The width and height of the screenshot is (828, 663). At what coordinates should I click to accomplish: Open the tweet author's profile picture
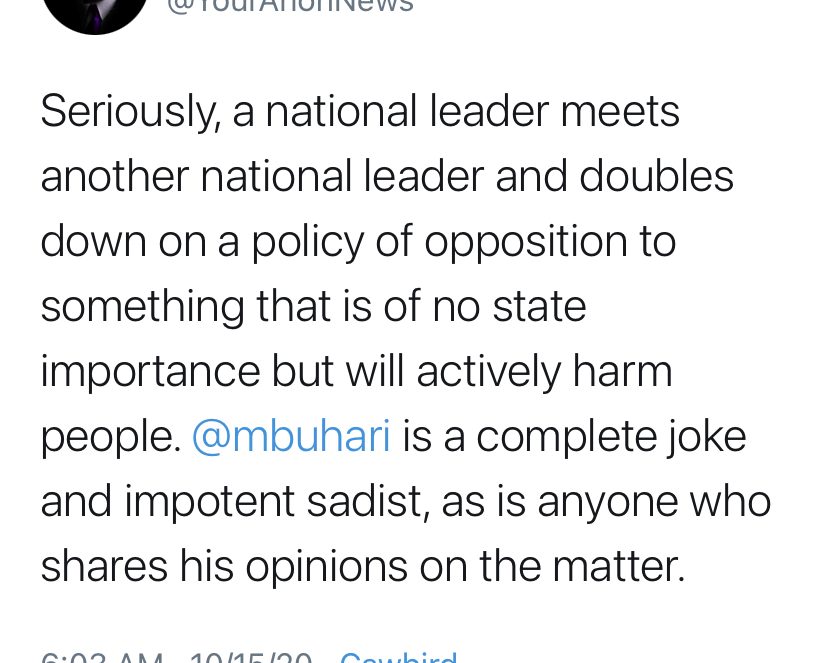(x=96, y=13)
